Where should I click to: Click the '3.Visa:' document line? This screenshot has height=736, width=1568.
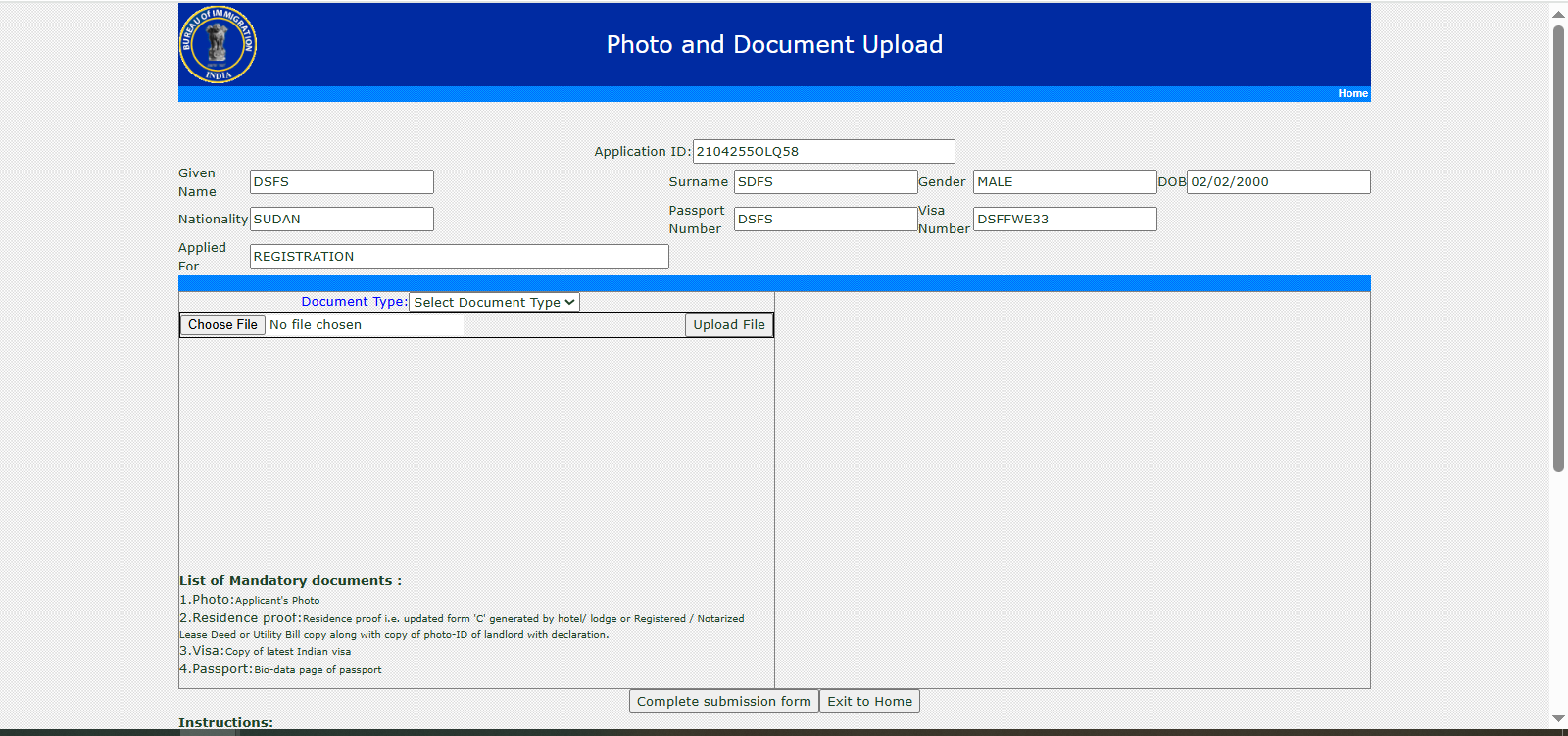click(265, 651)
